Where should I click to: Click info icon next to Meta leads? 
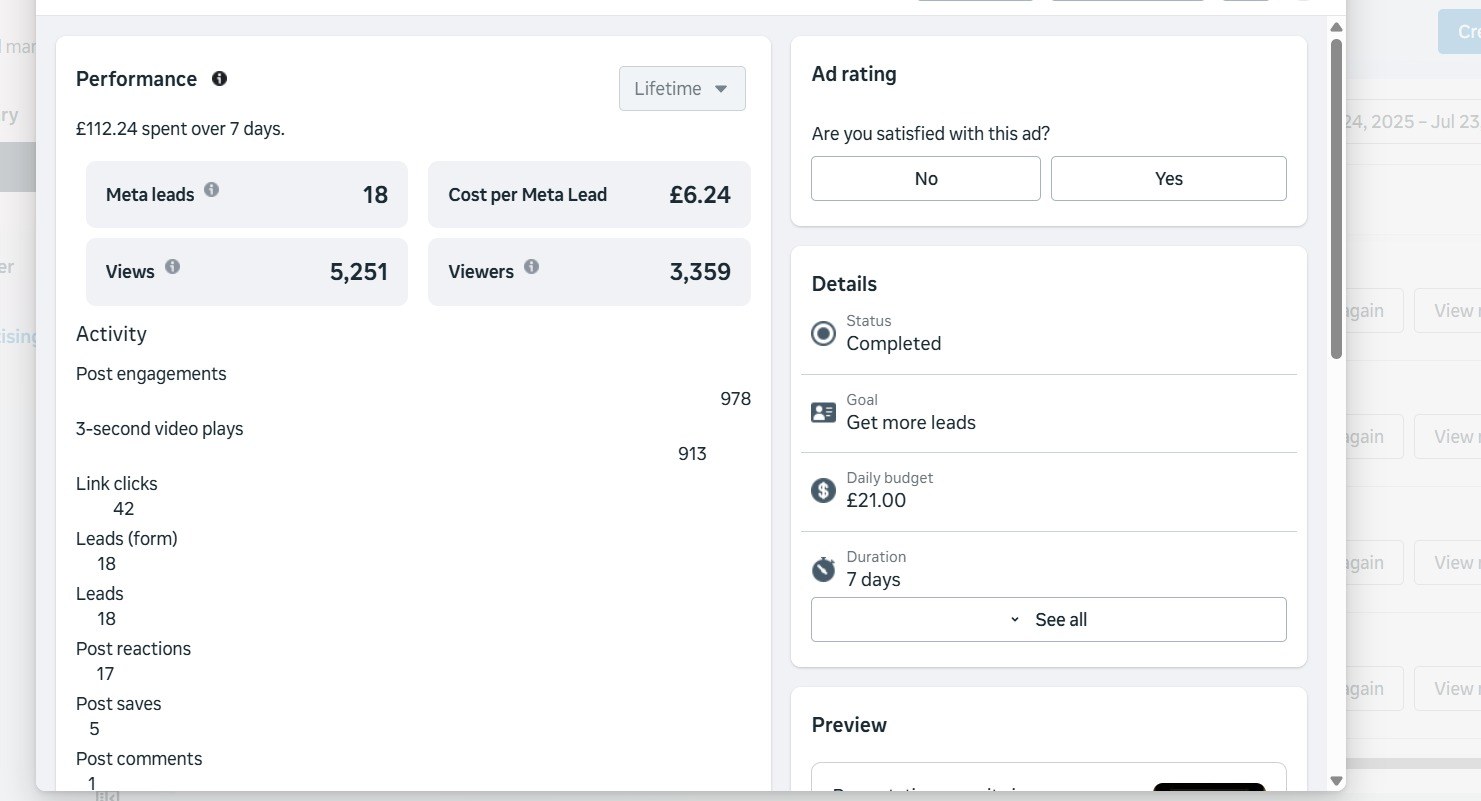coord(211,189)
